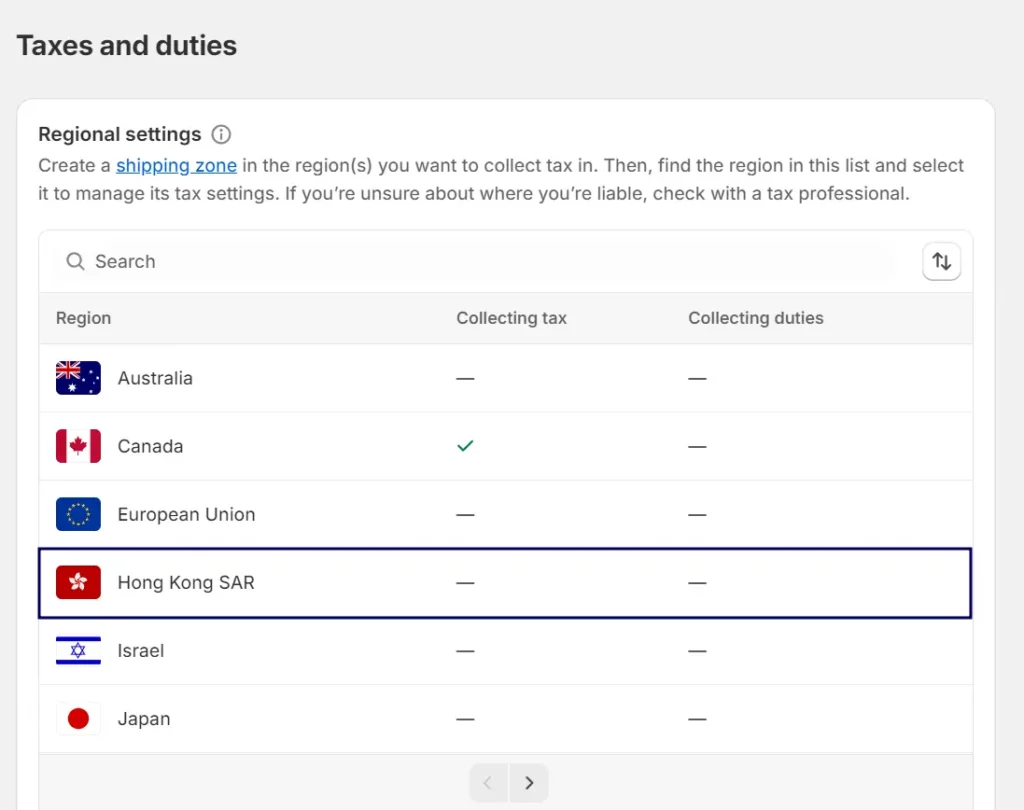This screenshot has width=1024, height=810.
Task: Click the Region column header
Action: tap(83, 317)
